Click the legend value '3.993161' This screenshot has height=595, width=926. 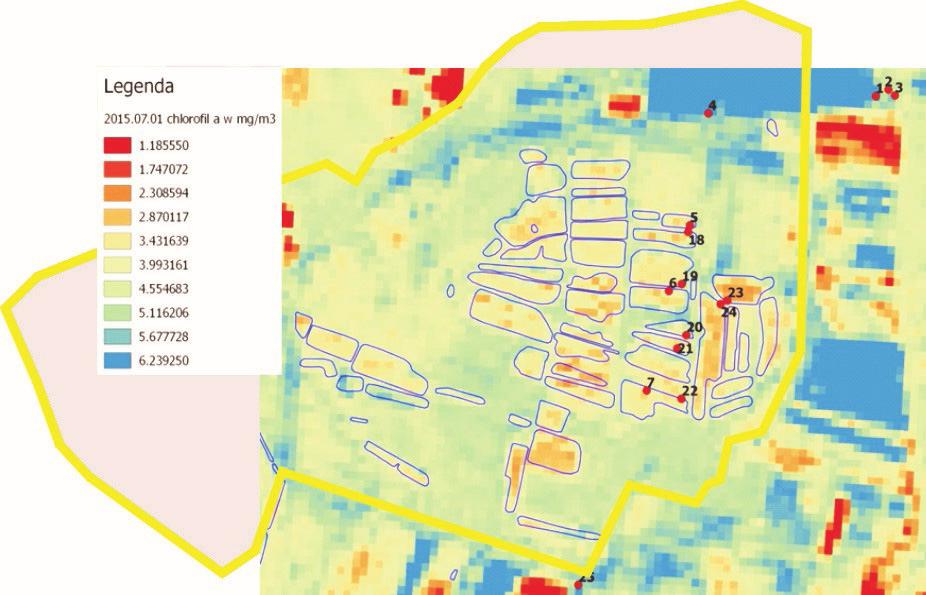point(164,265)
